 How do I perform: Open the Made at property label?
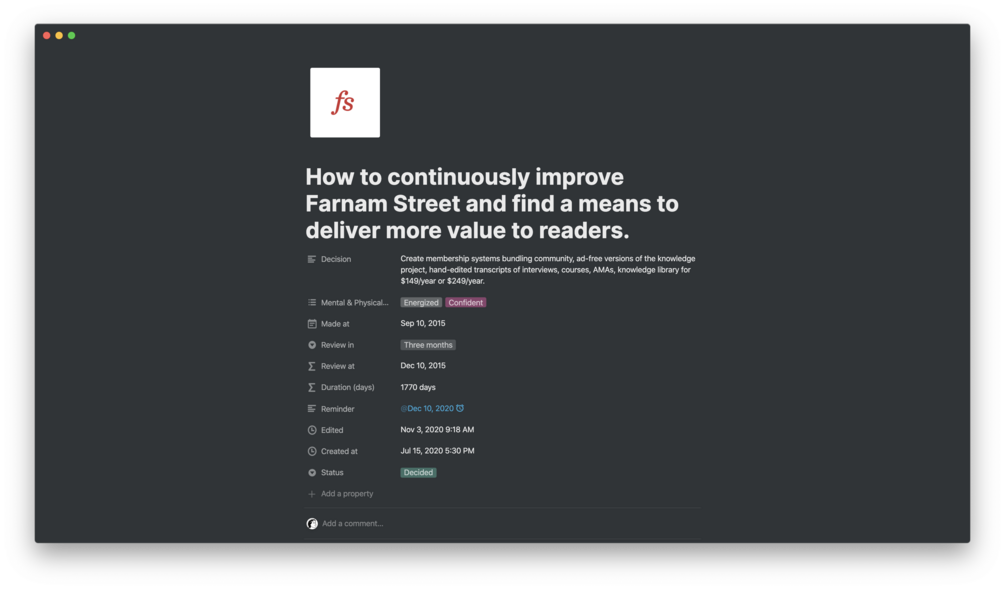click(335, 324)
